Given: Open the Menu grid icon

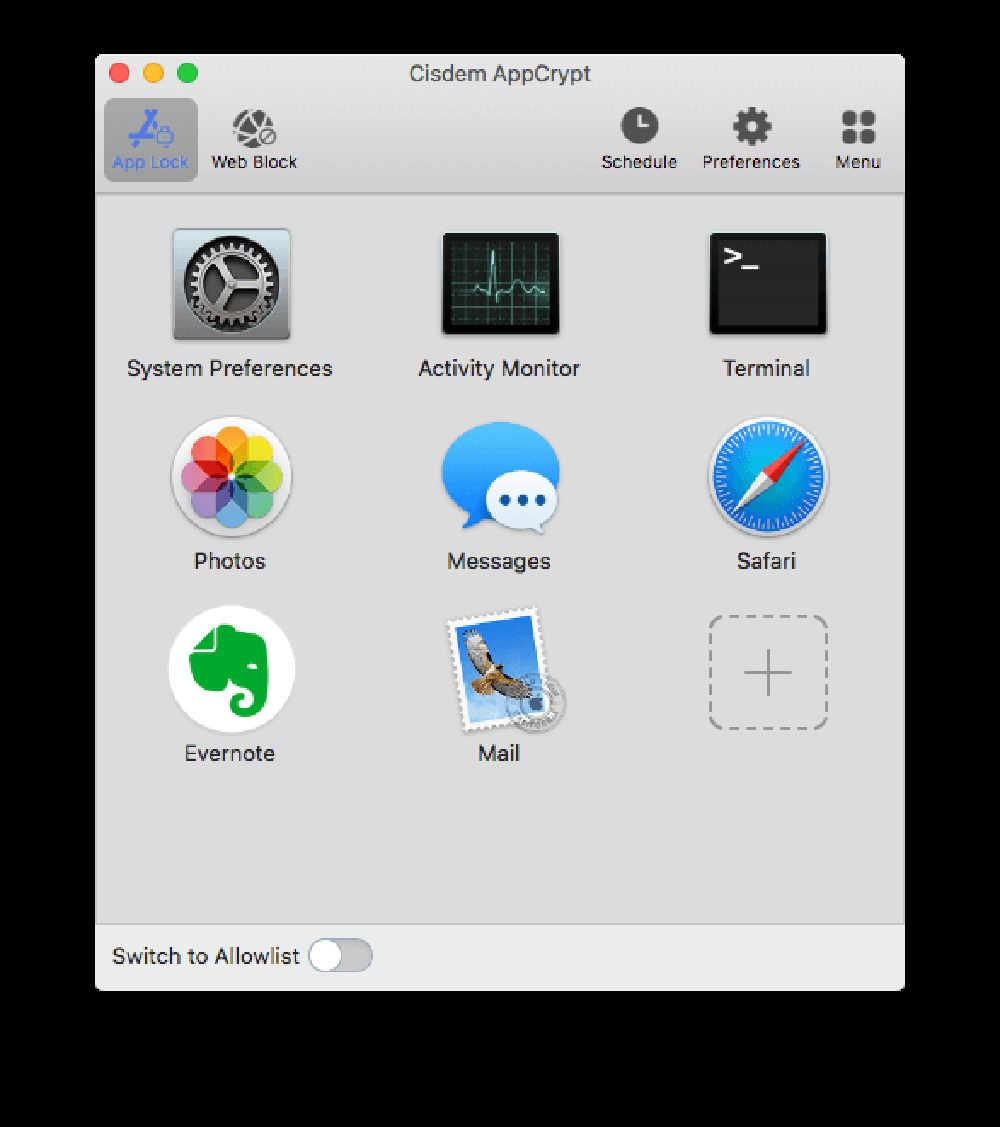Looking at the screenshot, I should click(x=858, y=127).
